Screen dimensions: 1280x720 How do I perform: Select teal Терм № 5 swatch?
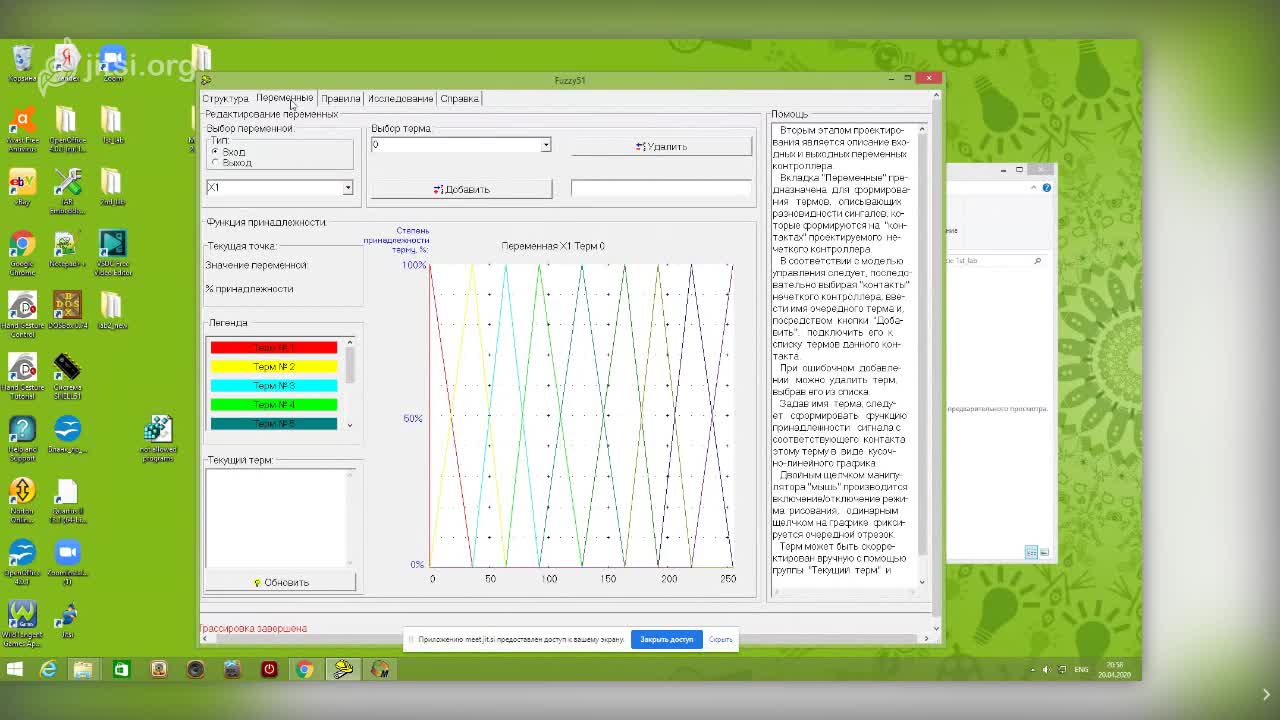click(x=274, y=424)
